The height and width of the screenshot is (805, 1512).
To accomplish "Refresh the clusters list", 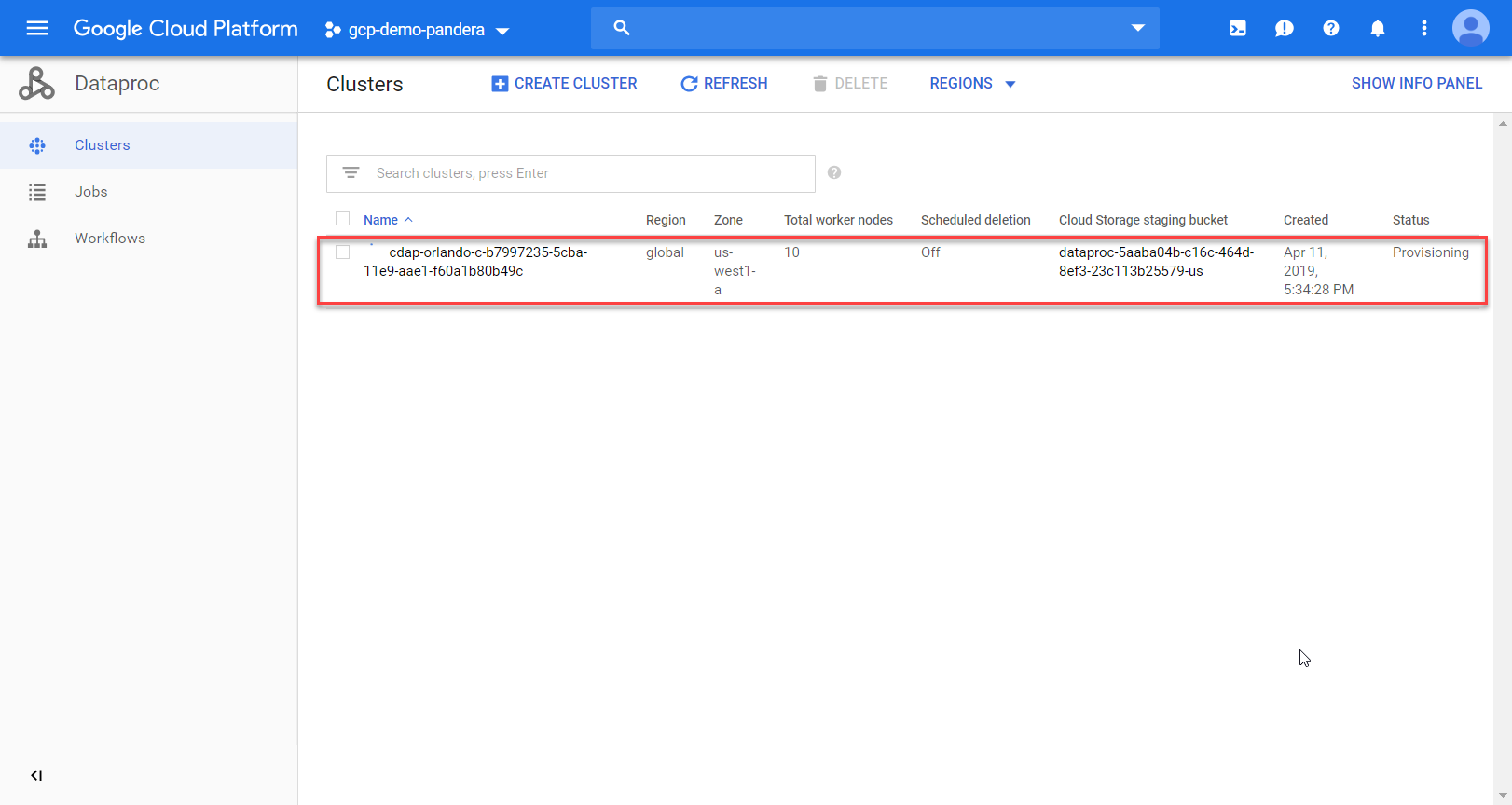I will 724,84.
